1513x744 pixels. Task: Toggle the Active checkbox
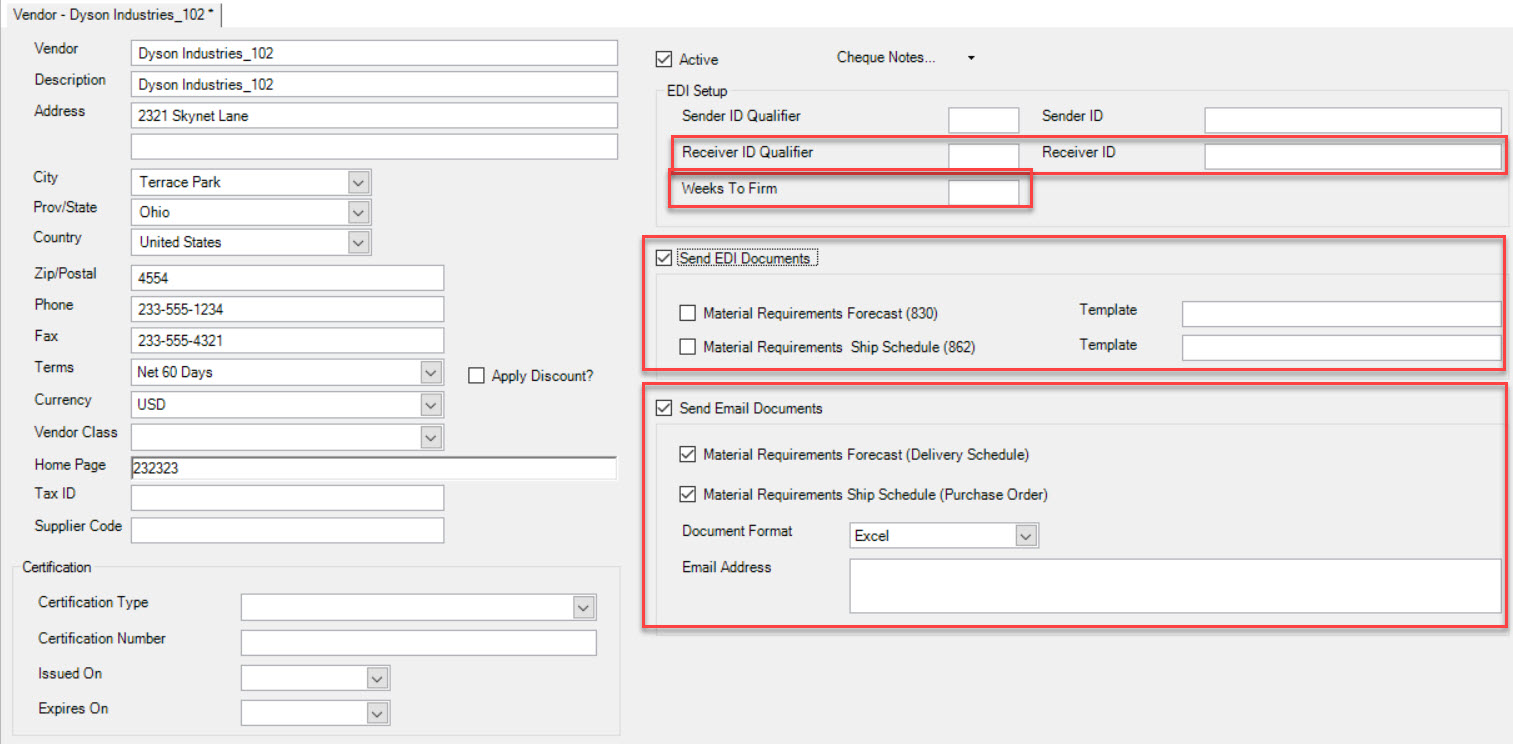[664, 59]
